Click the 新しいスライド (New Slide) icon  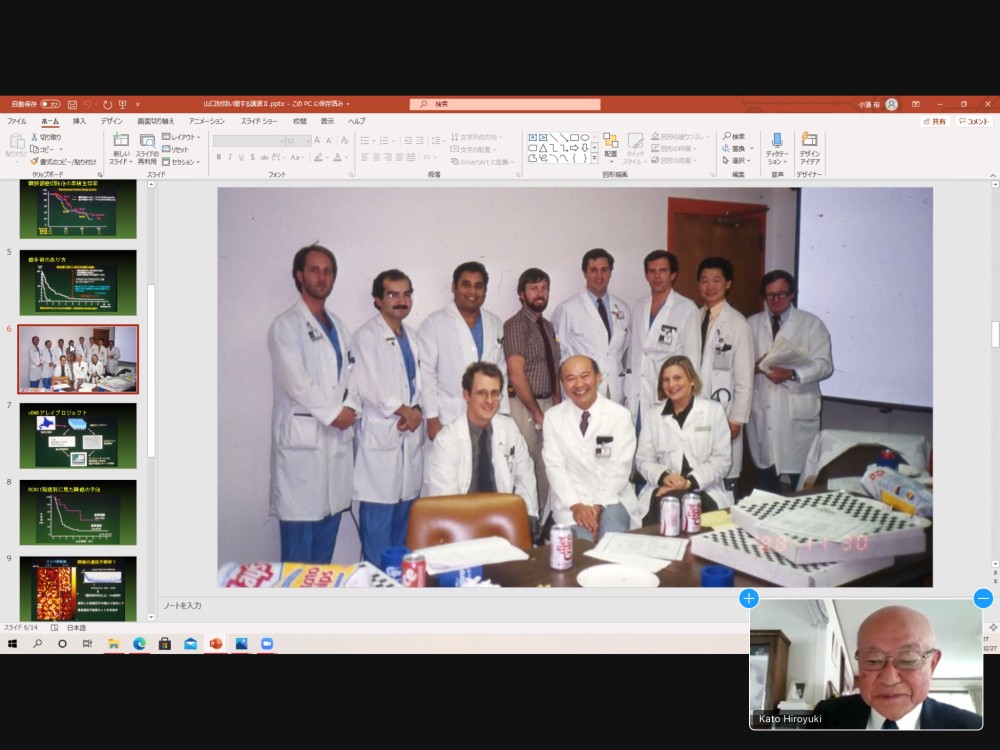point(121,140)
